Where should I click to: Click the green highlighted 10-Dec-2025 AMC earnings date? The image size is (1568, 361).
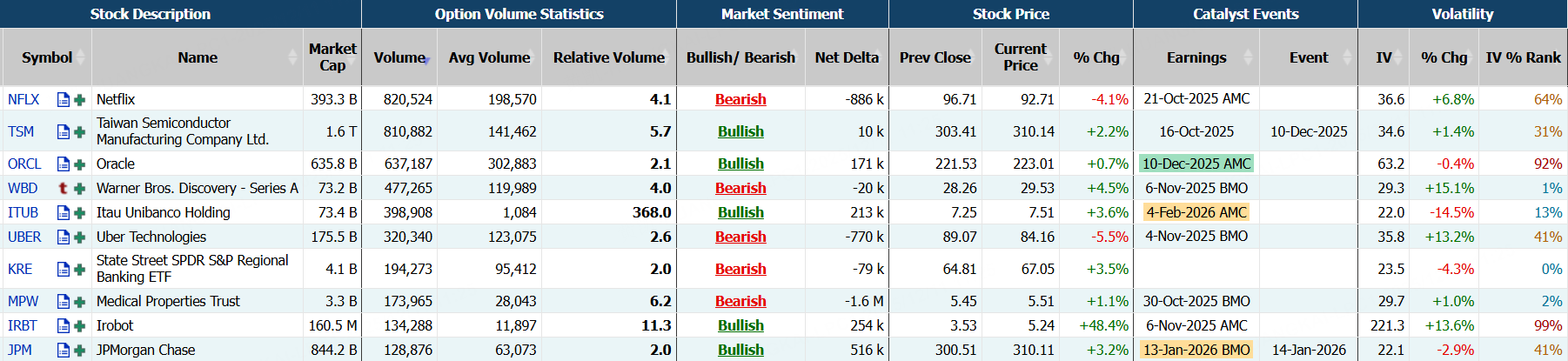pos(1196,164)
